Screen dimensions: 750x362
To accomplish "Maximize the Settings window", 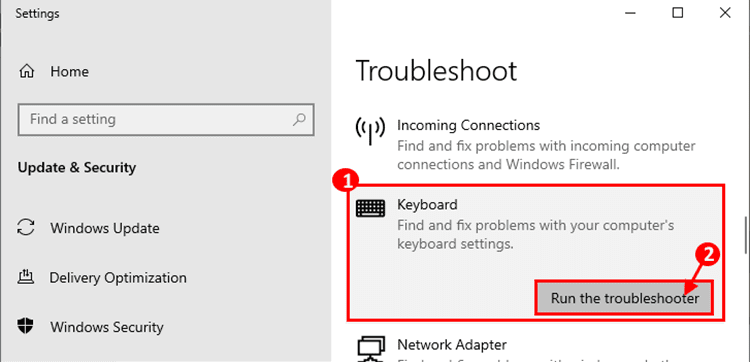I will (x=678, y=13).
